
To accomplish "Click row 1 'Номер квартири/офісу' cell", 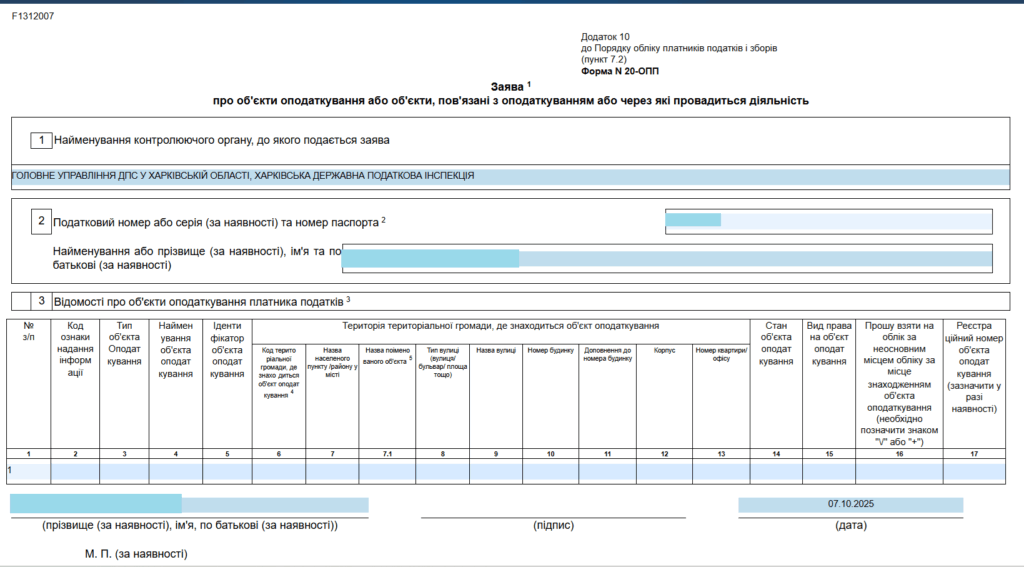I will coord(721,470).
